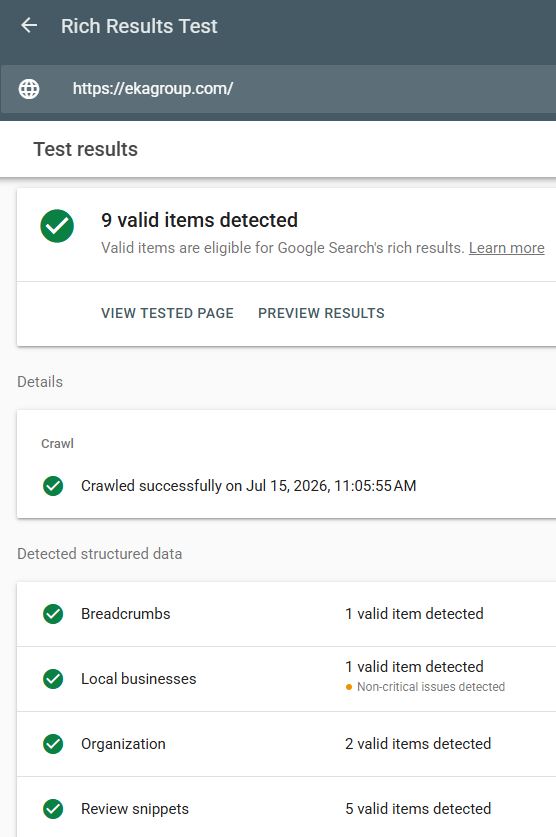This screenshot has height=837, width=556.
Task: Click the Breadcrumbs green check icon
Action: [53, 614]
